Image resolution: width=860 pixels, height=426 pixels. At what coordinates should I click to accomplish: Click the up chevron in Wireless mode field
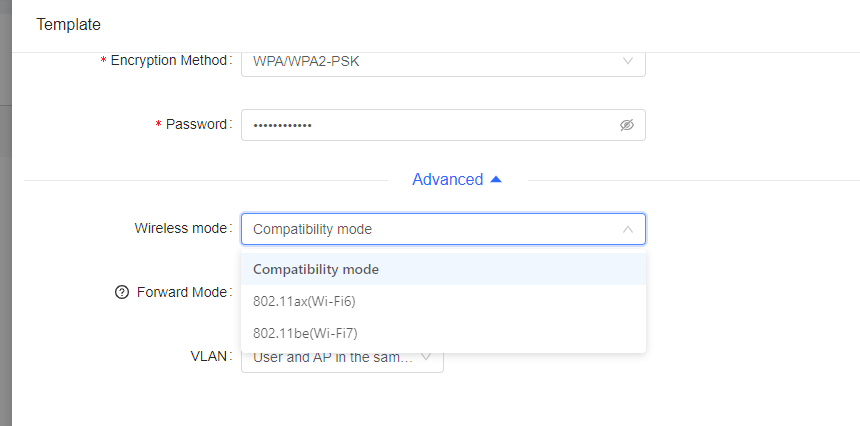pos(628,229)
